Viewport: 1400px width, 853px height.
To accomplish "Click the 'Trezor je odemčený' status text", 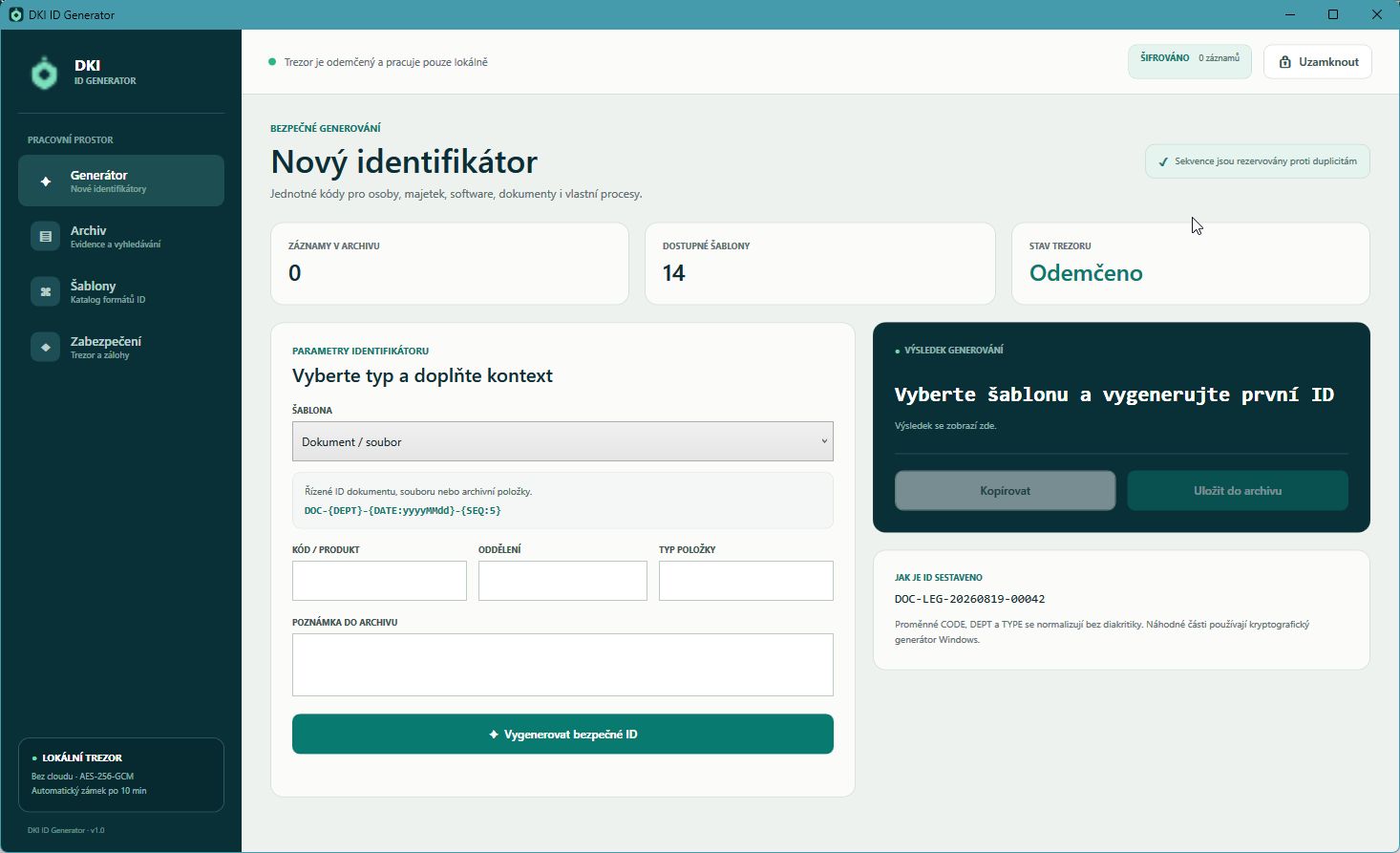I will pyautogui.click(x=386, y=62).
